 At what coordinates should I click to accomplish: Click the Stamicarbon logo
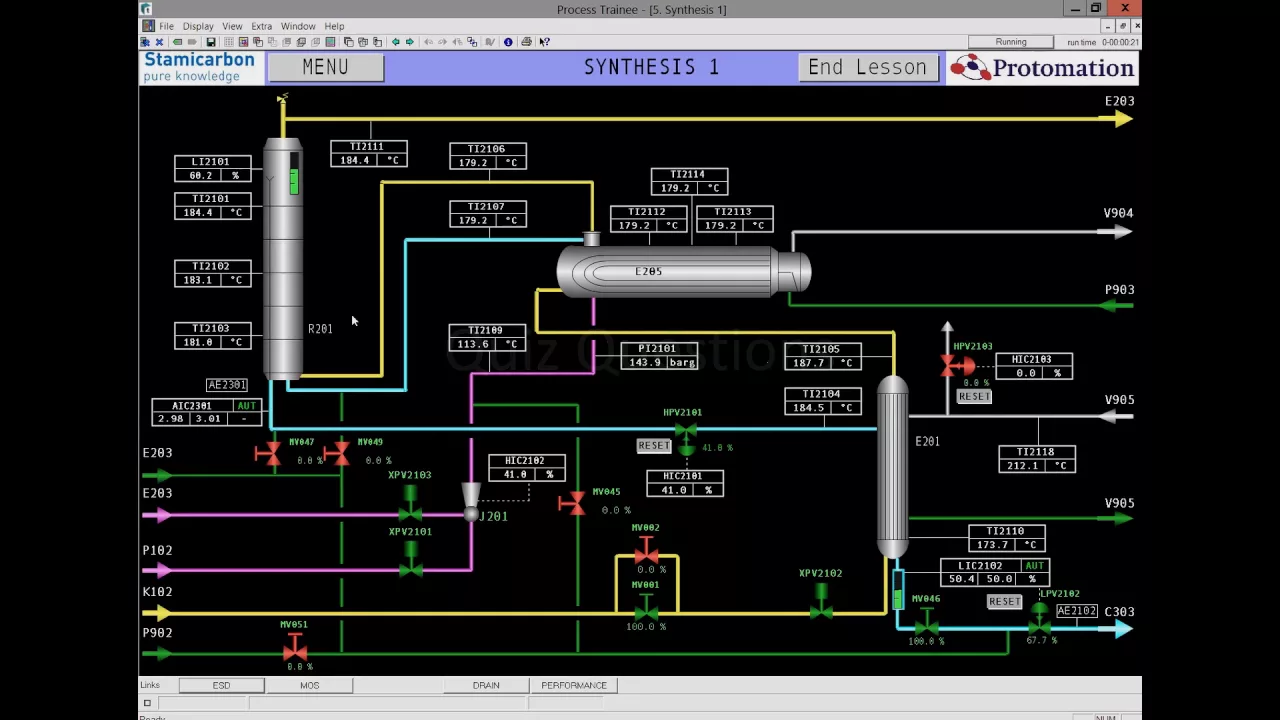coord(199,67)
